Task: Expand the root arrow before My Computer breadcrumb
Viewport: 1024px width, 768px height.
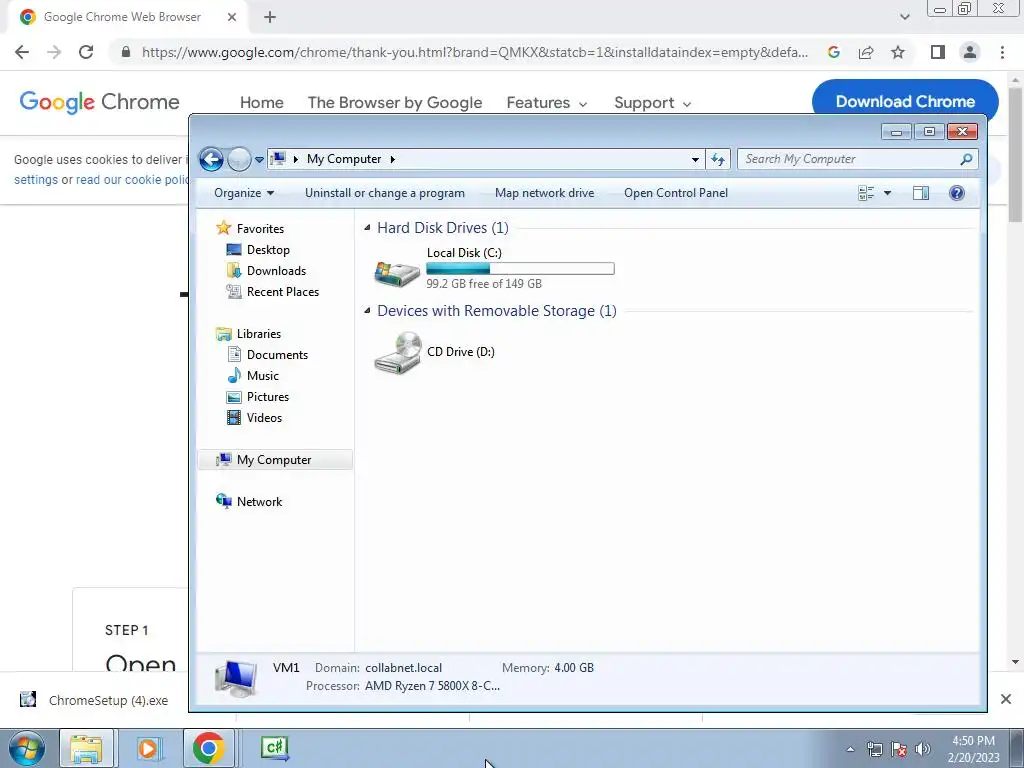Action: [x=295, y=159]
